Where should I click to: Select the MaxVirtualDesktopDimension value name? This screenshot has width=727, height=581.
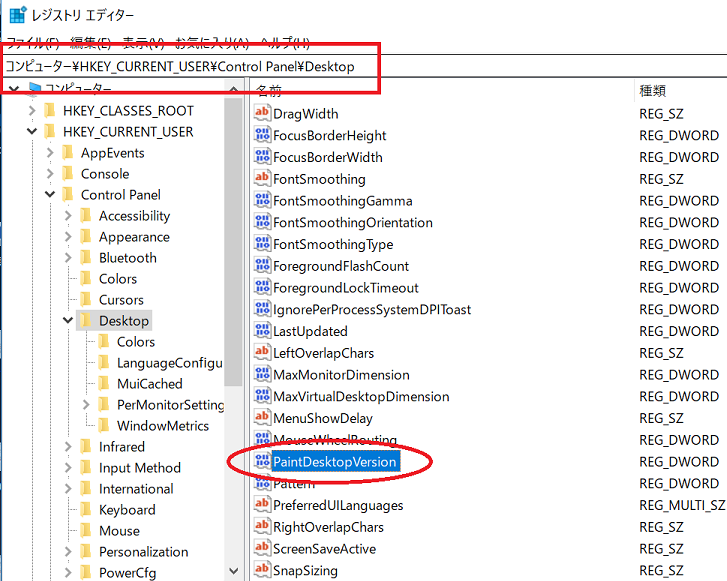[361, 396]
